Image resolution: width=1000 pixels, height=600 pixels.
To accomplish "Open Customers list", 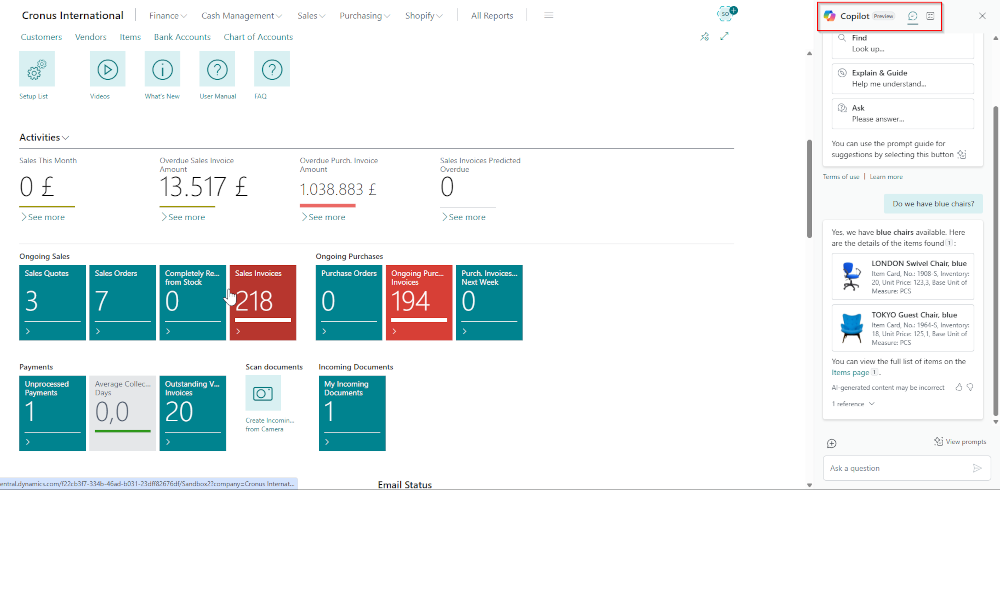I will pos(41,37).
